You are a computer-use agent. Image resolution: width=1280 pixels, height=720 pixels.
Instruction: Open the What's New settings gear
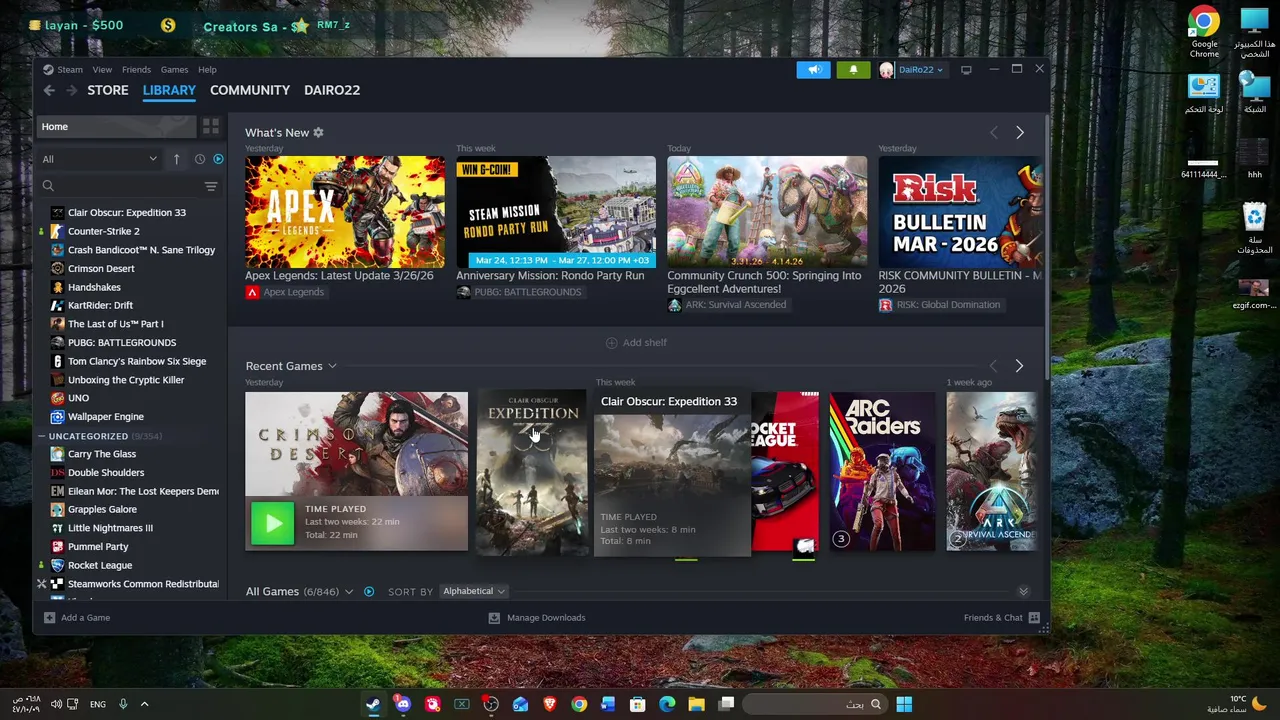318,133
